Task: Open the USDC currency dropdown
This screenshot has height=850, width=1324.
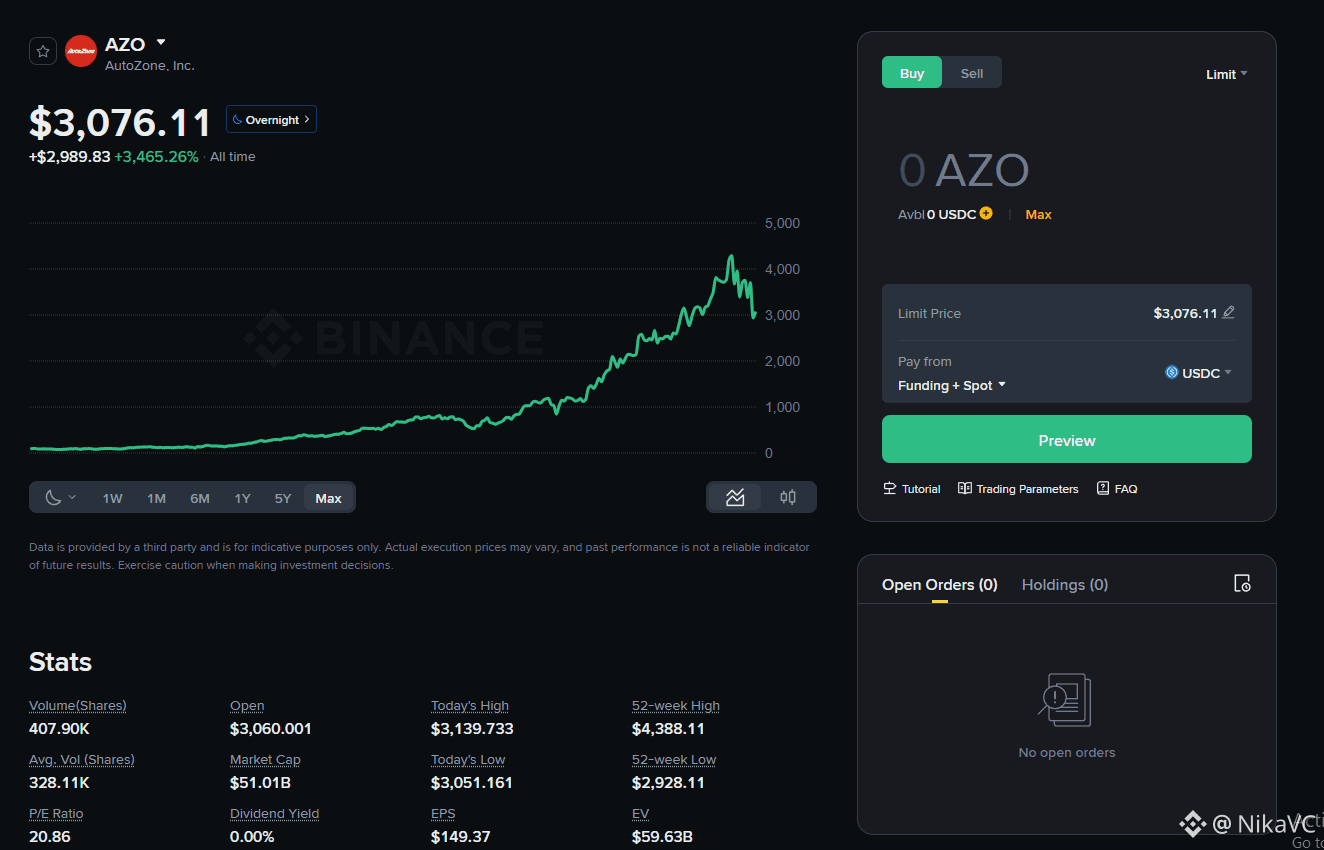Action: [1198, 373]
